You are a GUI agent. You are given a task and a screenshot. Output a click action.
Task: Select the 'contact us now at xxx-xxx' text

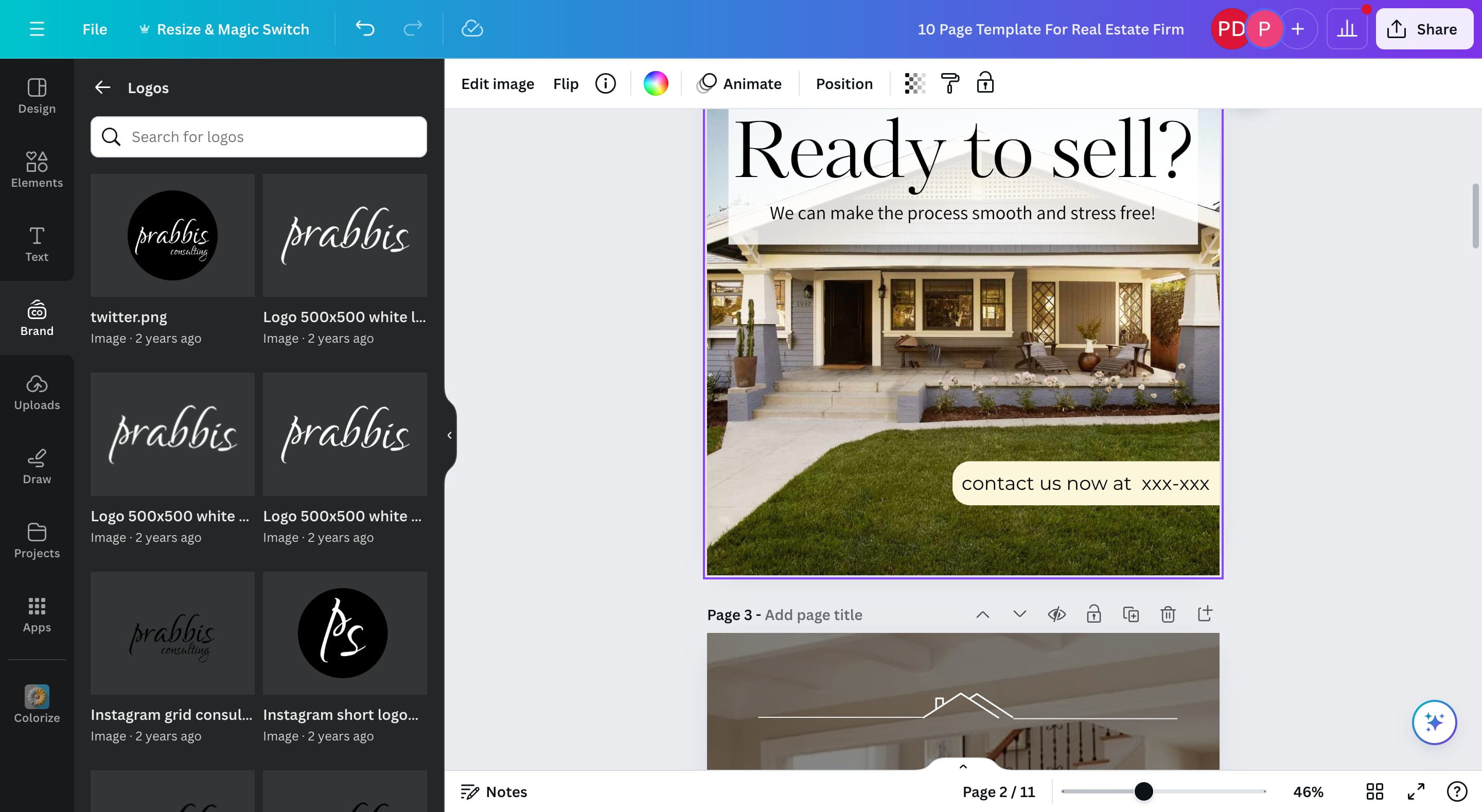[1086, 483]
